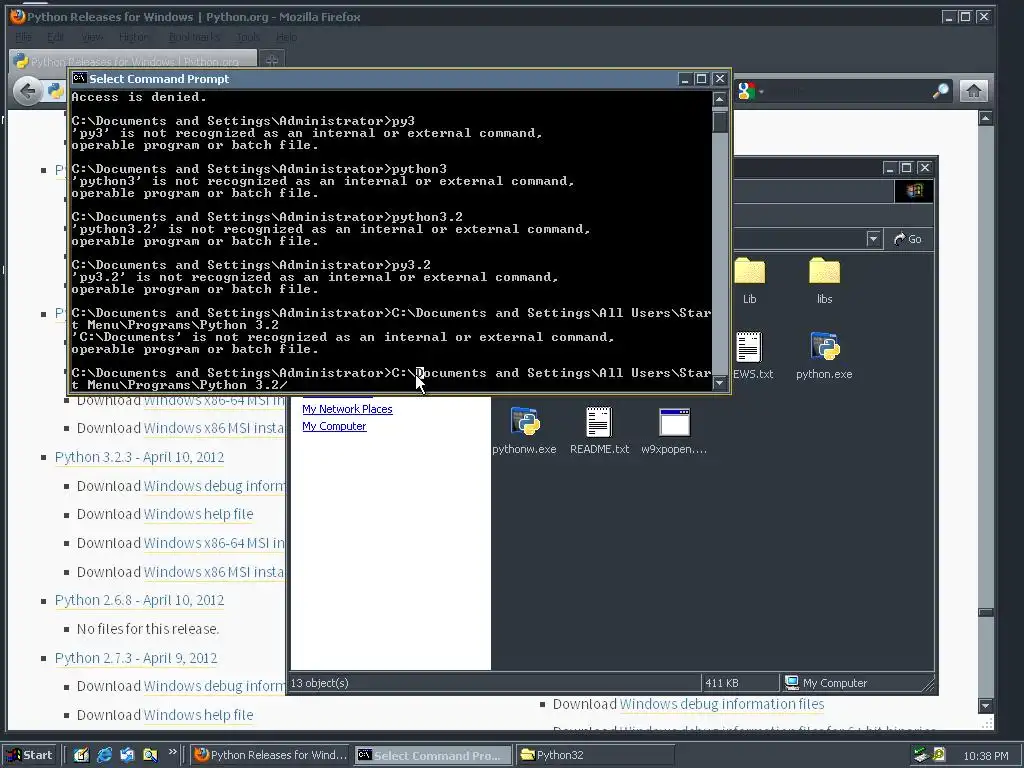Click the Start button
Screen dimensions: 1024x768
tap(30, 755)
